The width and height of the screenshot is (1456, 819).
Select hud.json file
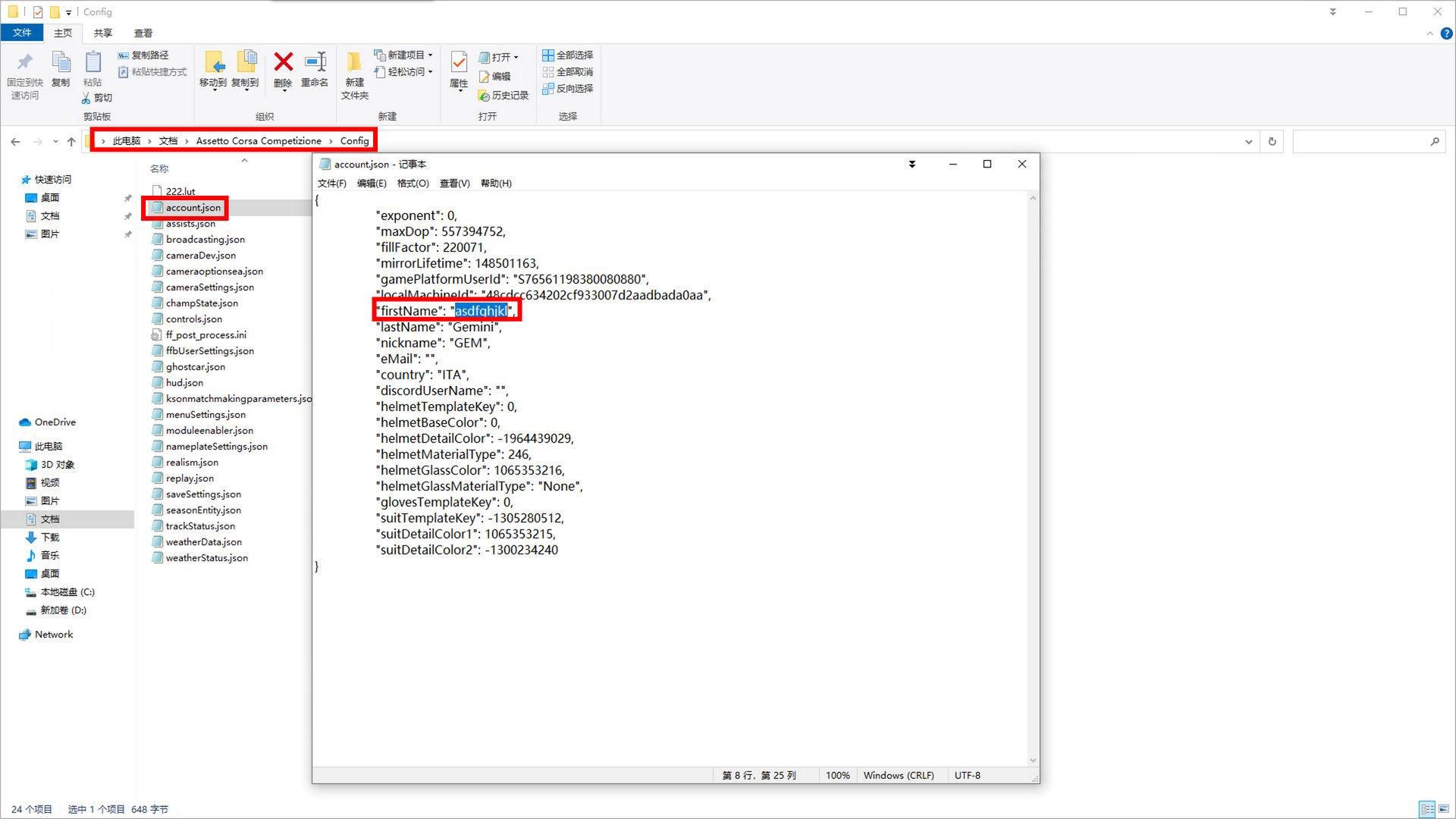click(184, 383)
